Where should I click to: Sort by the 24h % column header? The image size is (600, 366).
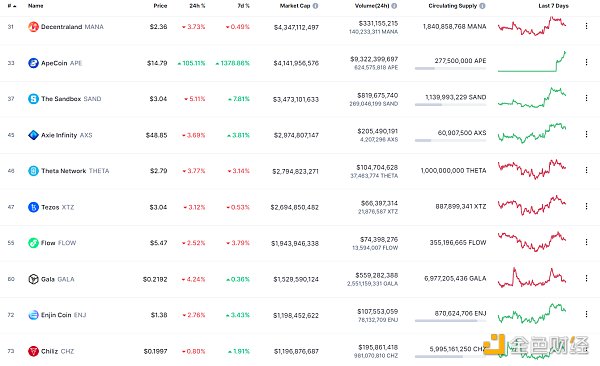pyautogui.click(x=197, y=6)
